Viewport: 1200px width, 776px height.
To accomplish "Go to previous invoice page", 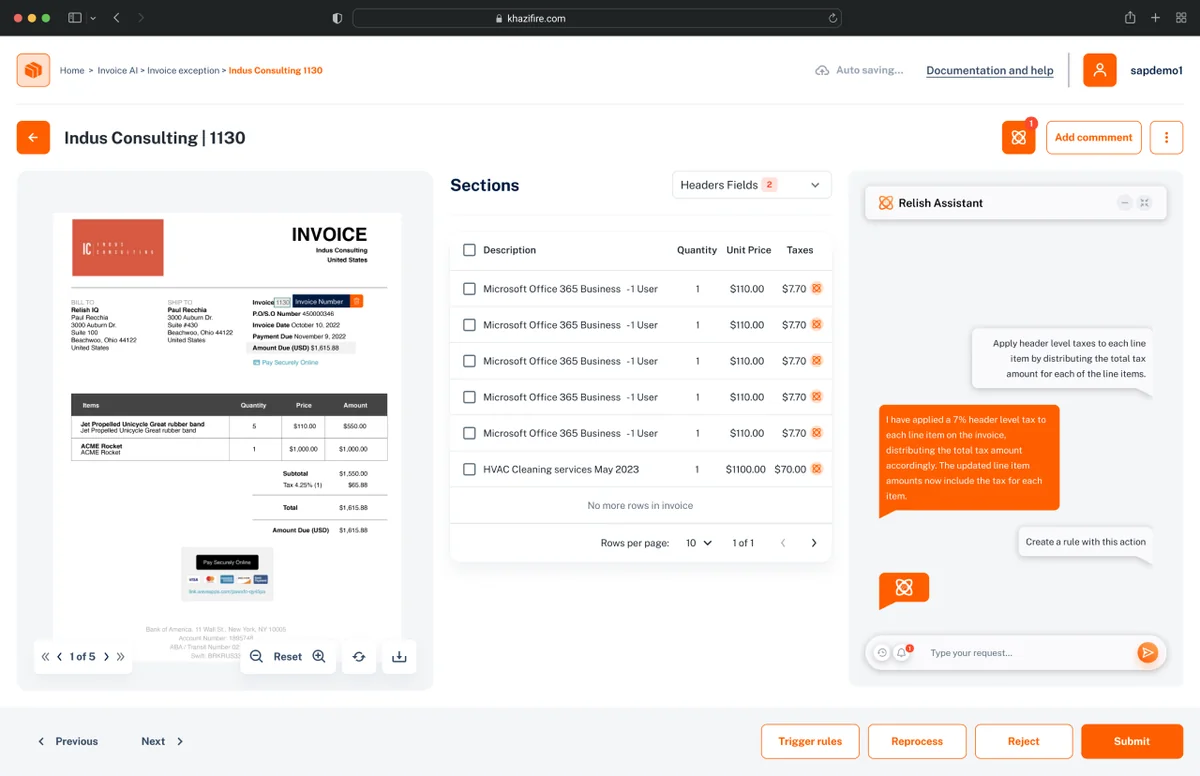I will coord(60,657).
